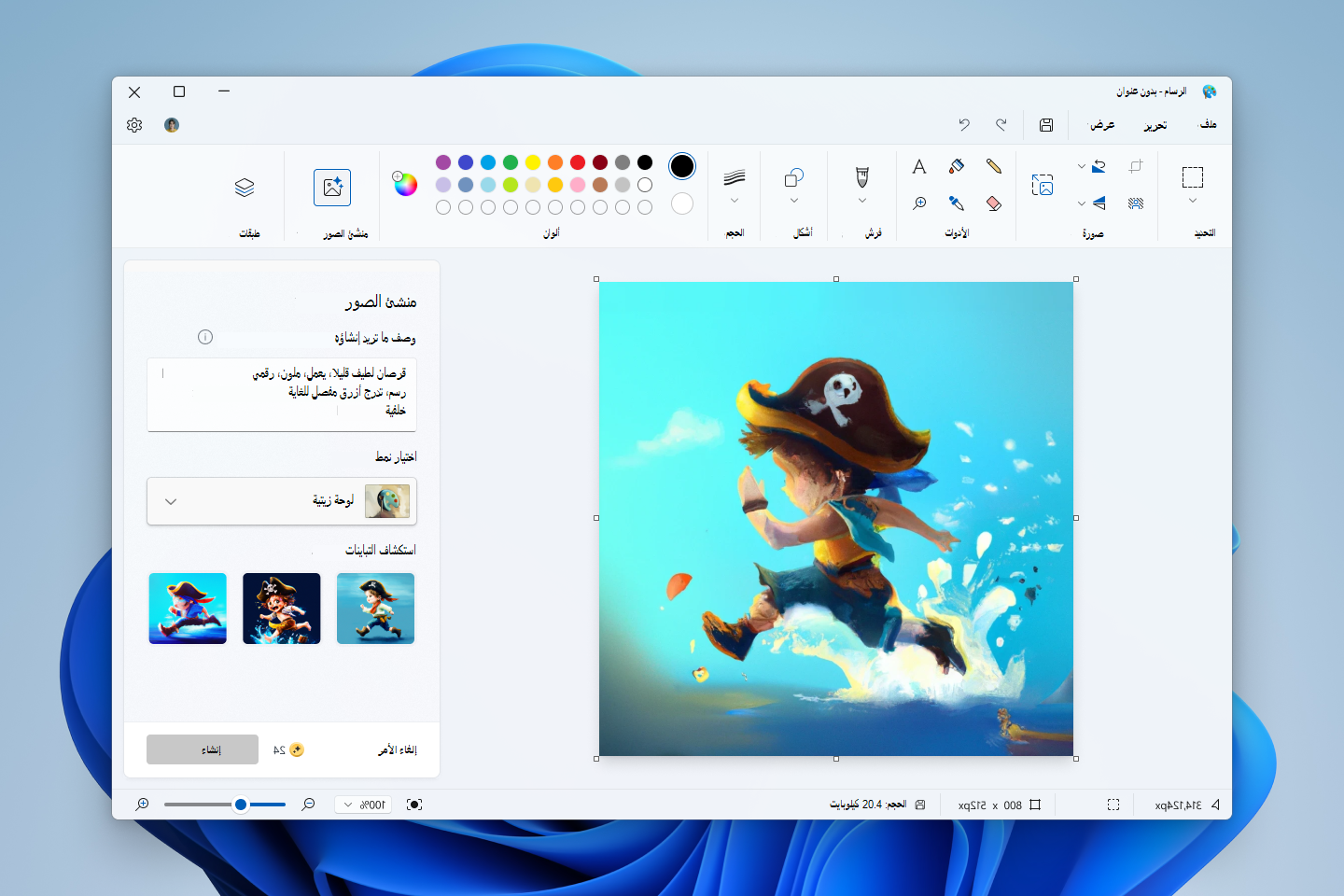The image size is (1344, 896).
Task: Click the Crop image icon
Action: point(1136,166)
